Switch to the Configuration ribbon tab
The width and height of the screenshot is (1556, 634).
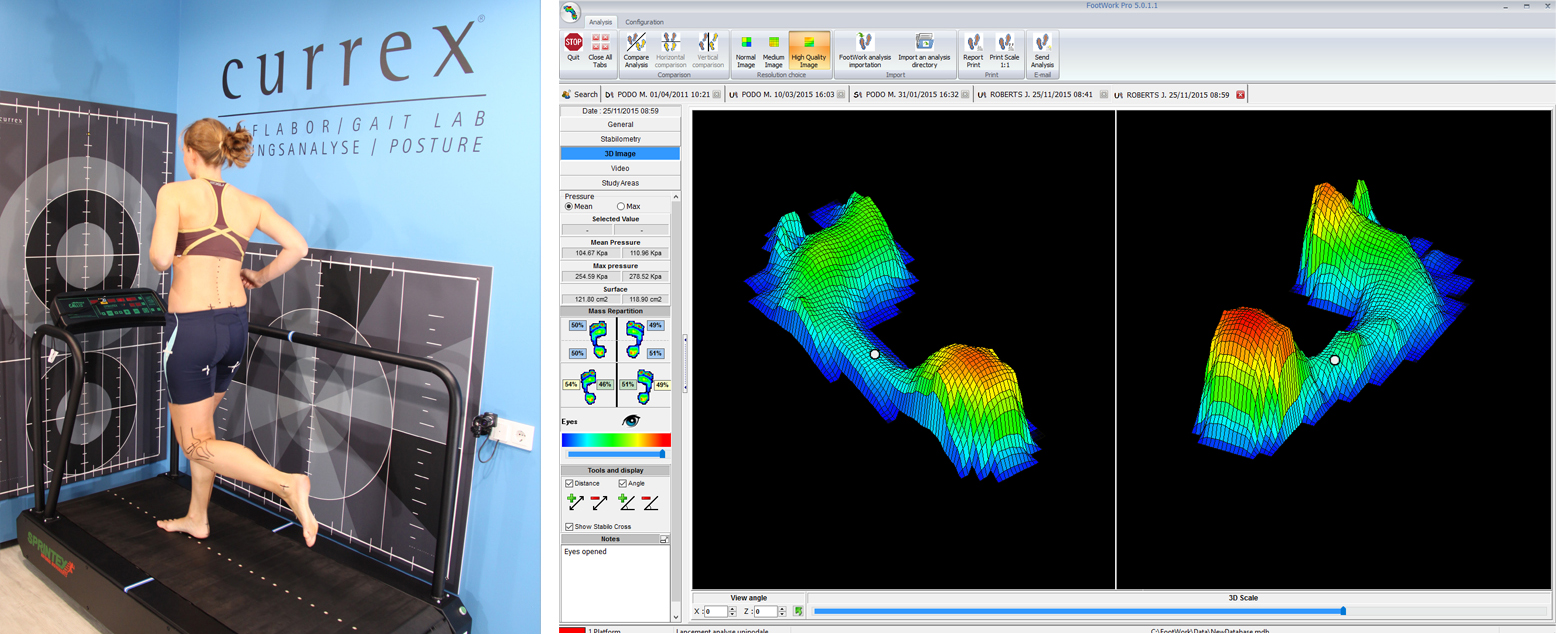coord(644,21)
